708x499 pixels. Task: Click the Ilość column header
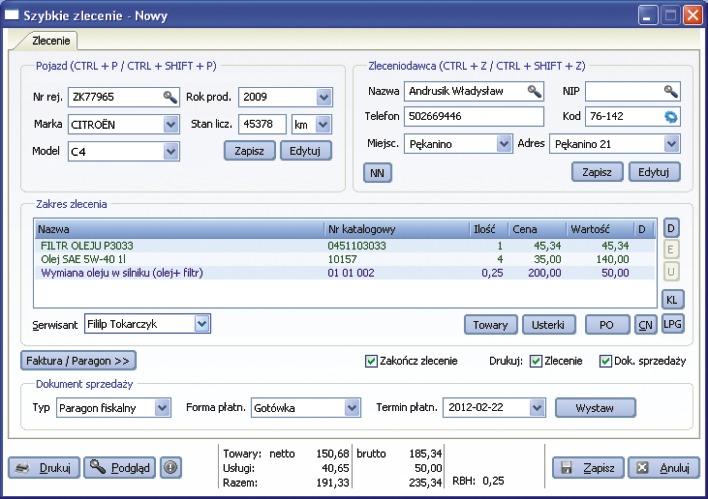click(x=489, y=229)
